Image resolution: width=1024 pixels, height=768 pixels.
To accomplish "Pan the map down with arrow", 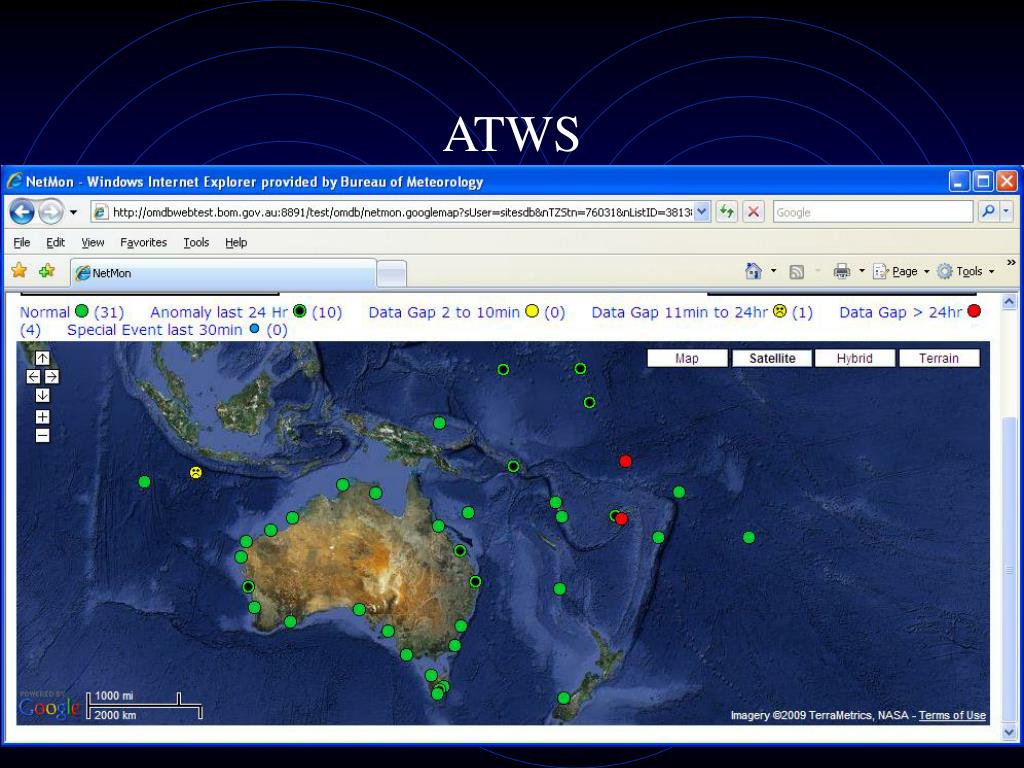I will [42, 395].
